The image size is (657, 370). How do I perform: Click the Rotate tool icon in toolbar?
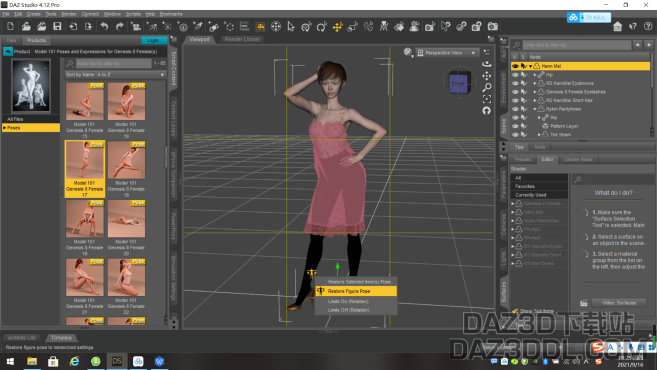point(322,27)
